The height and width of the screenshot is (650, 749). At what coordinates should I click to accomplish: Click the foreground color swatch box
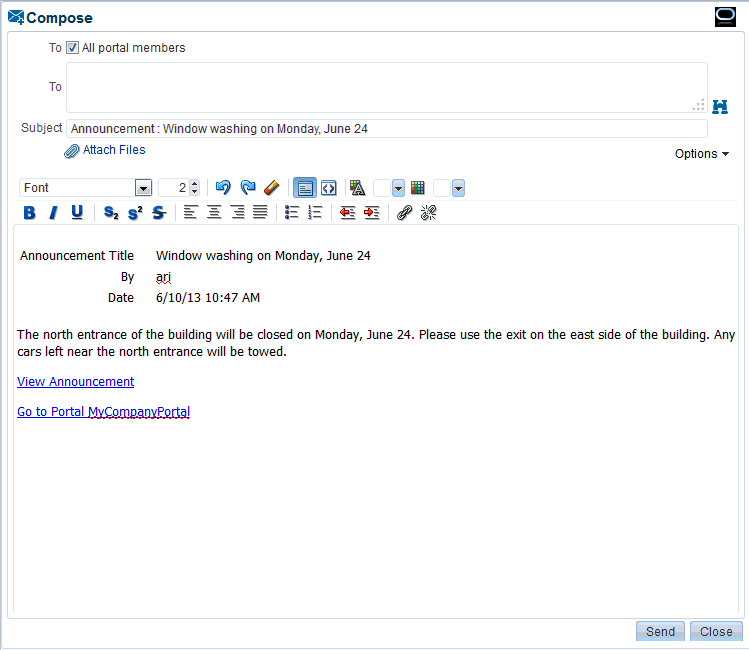coord(382,188)
